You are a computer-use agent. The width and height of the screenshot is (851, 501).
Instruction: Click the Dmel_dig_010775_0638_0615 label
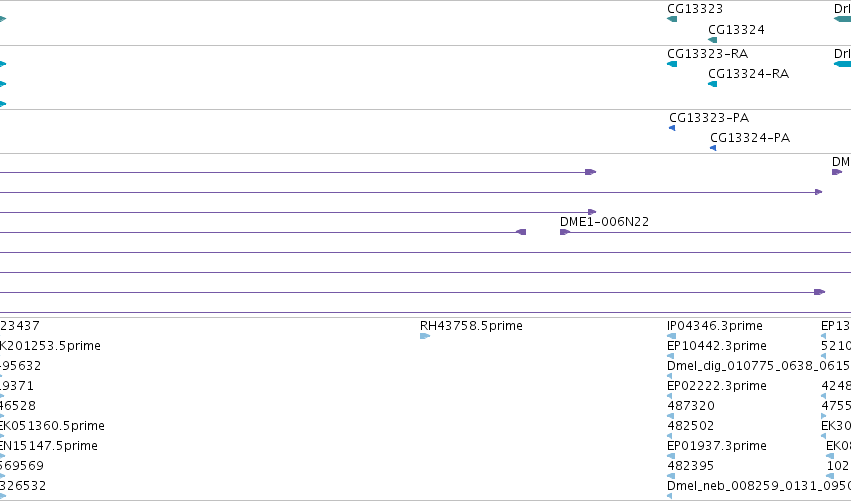pyautogui.click(x=759, y=366)
